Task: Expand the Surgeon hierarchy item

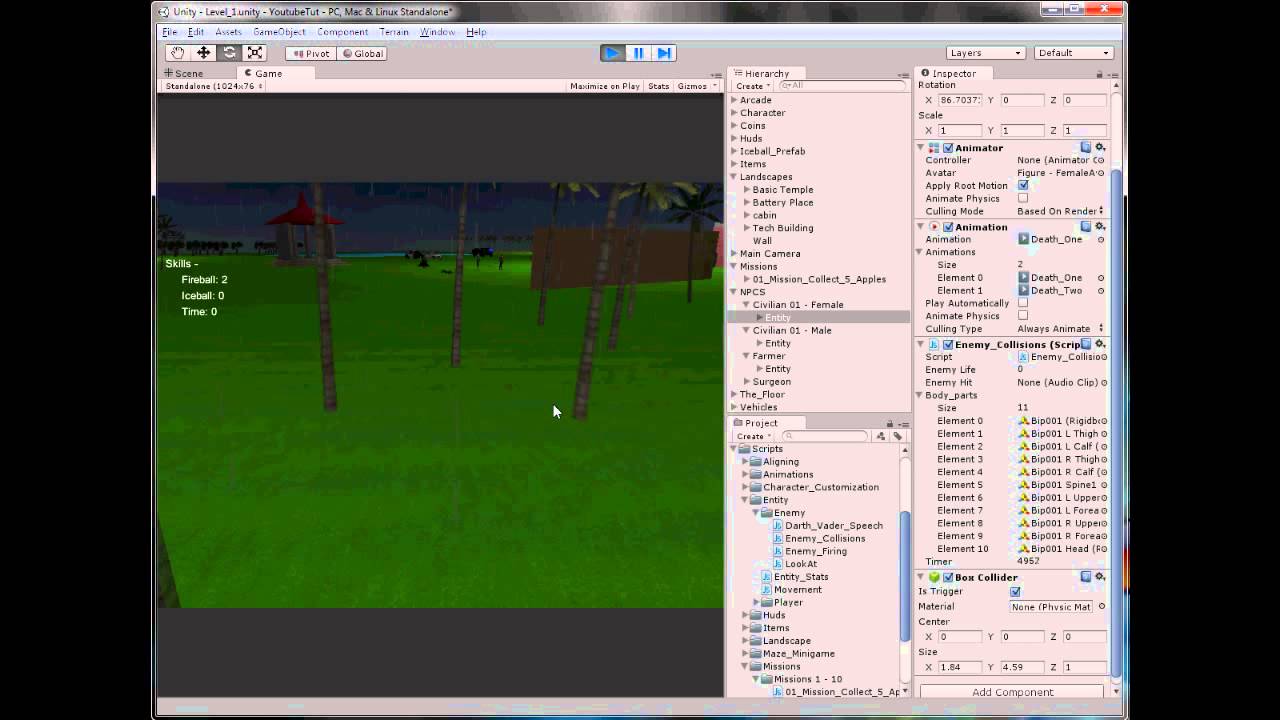Action: [747, 381]
